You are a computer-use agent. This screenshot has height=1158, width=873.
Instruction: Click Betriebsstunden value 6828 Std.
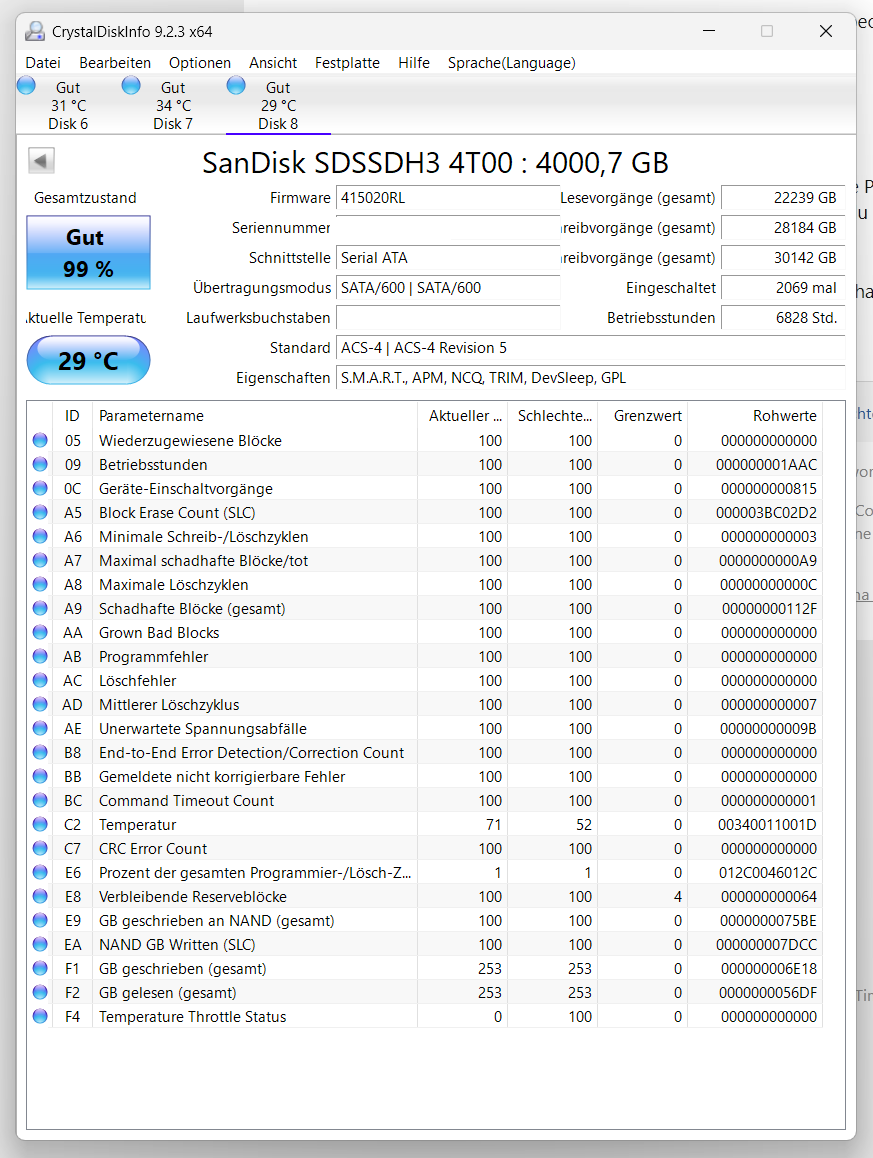click(x=783, y=318)
